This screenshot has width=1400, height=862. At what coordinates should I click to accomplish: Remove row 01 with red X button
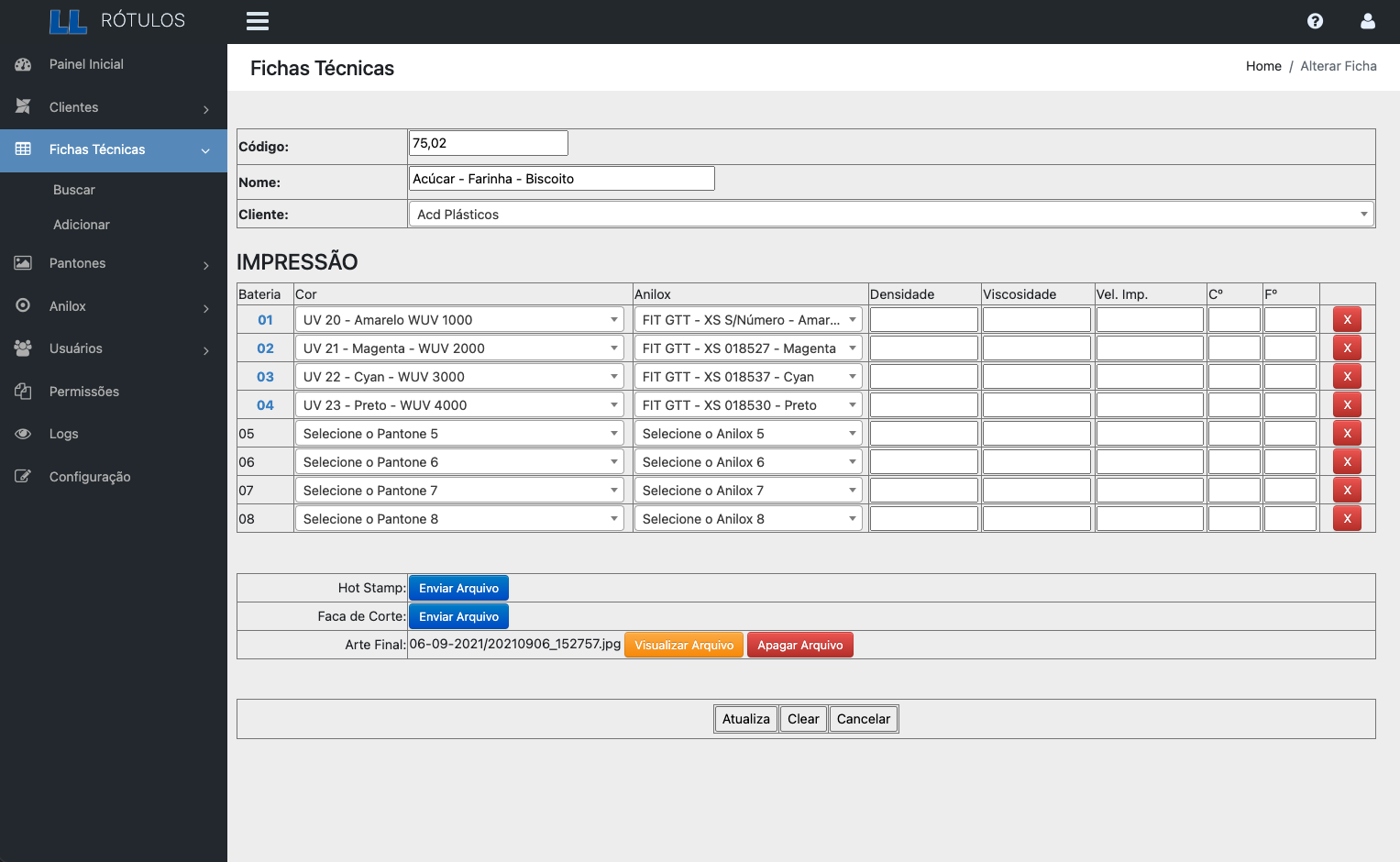click(1346, 319)
